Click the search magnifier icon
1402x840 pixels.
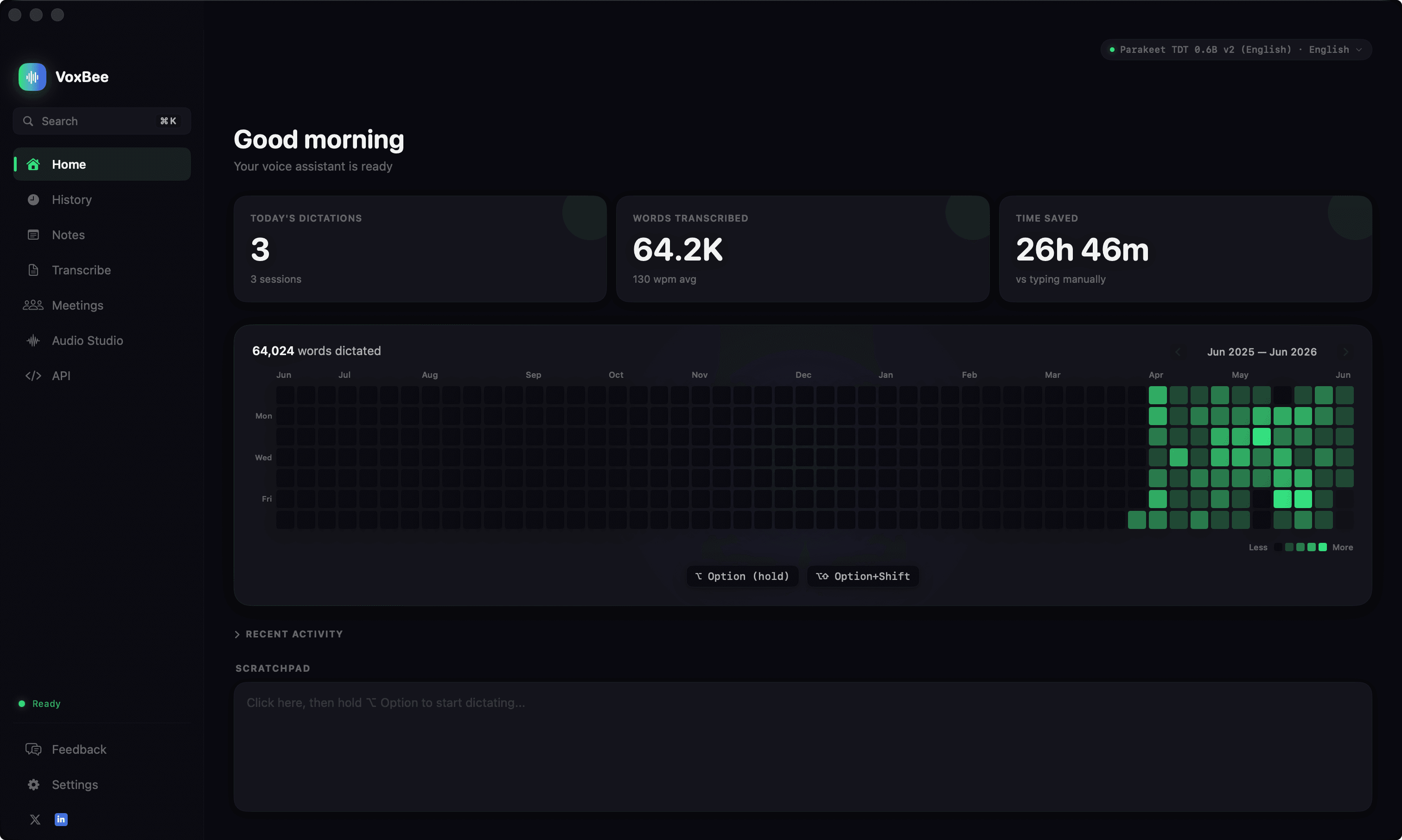coord(28,121)
